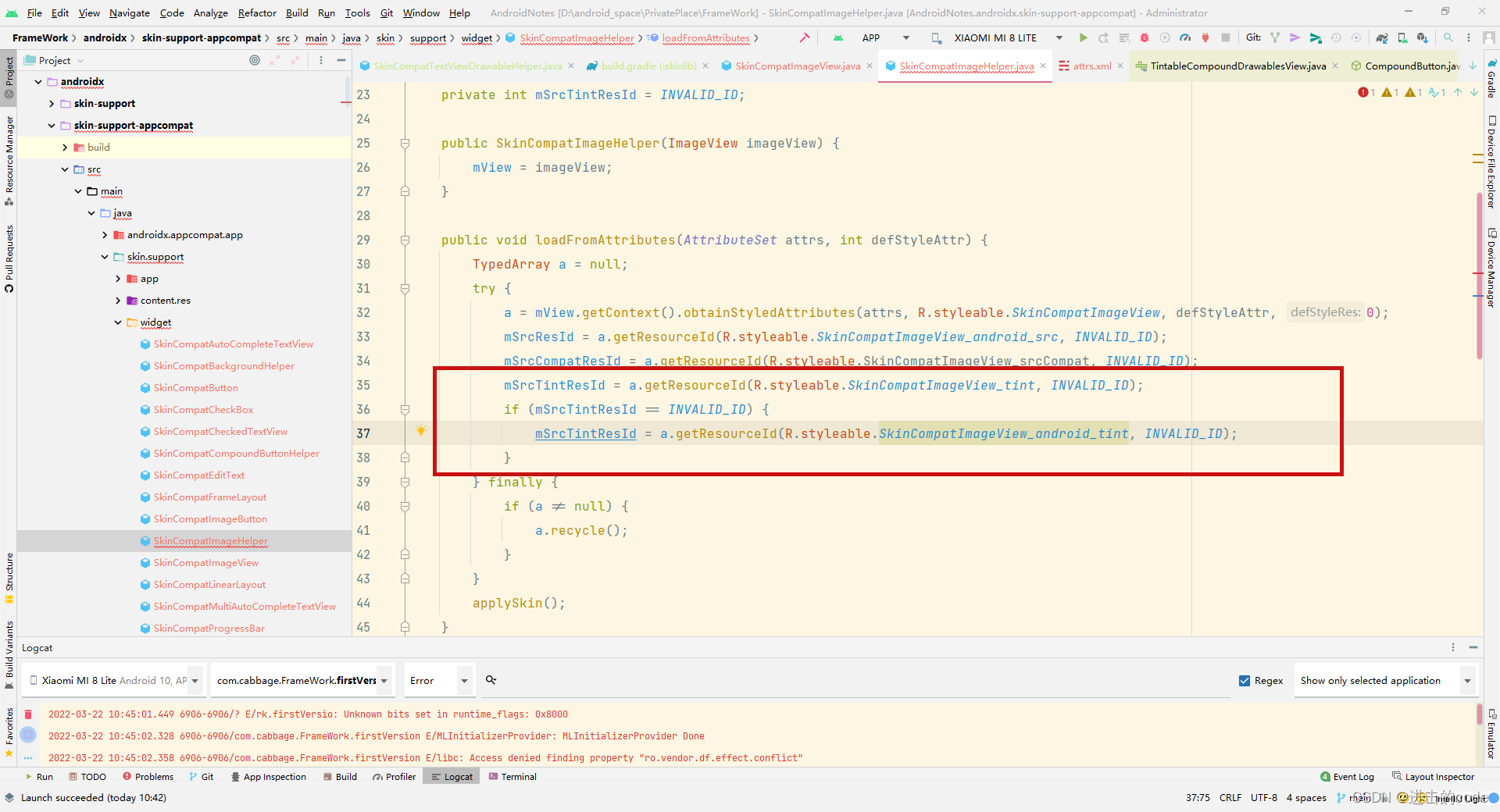Image resolution: width=1500 pixels, height=812 pixels.
Task: Click Sync Project with Gradle Files elephant icon
Action: tap(1381, 37)
